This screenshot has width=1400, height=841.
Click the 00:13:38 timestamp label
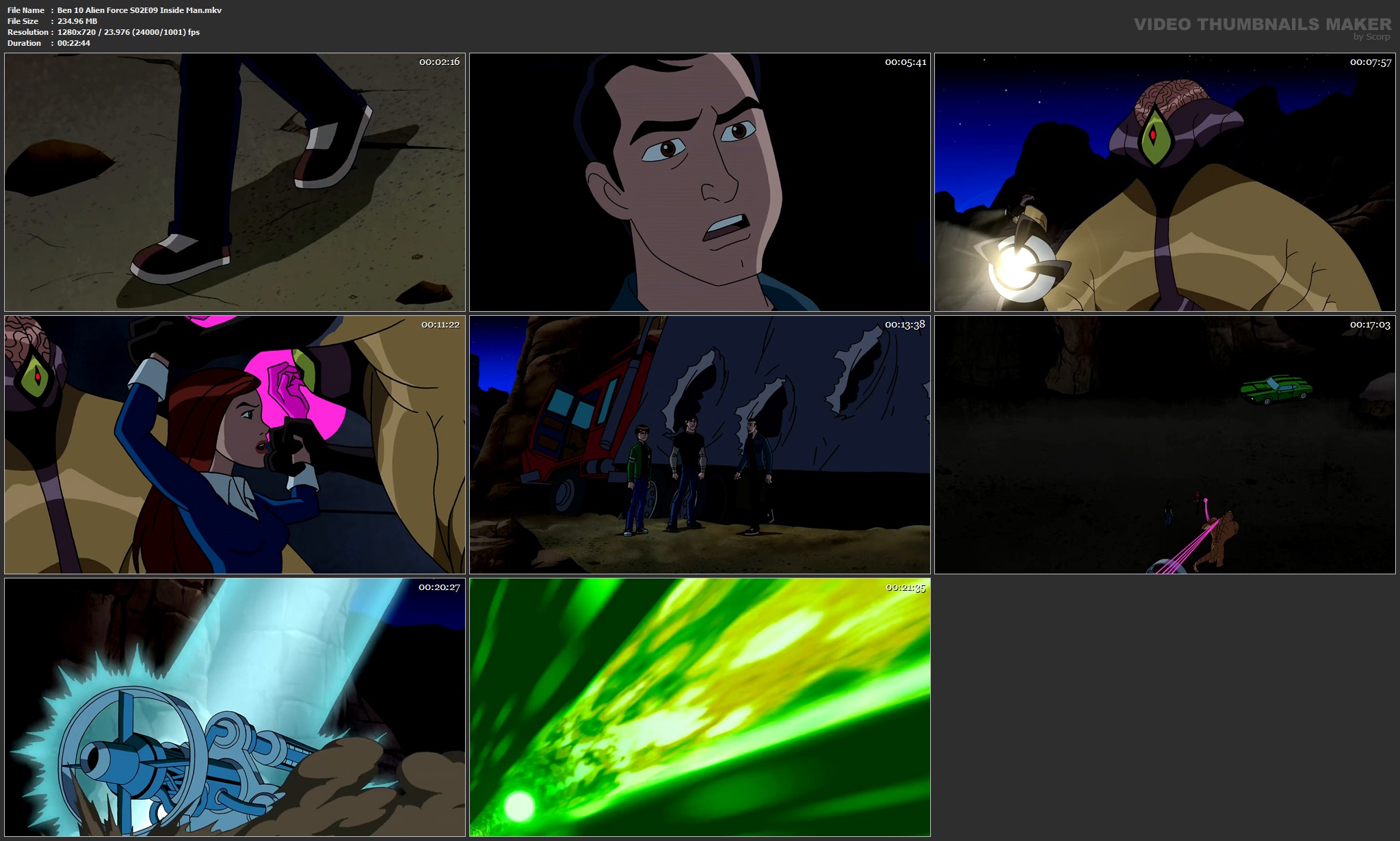[905, 324]
